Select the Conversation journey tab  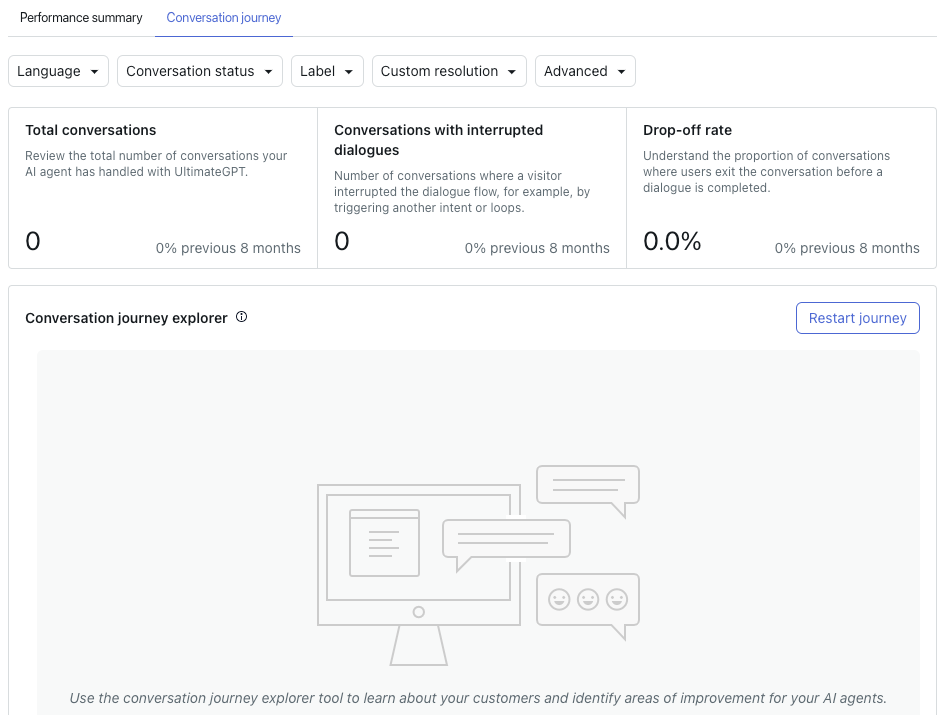(x=224, y=18)
